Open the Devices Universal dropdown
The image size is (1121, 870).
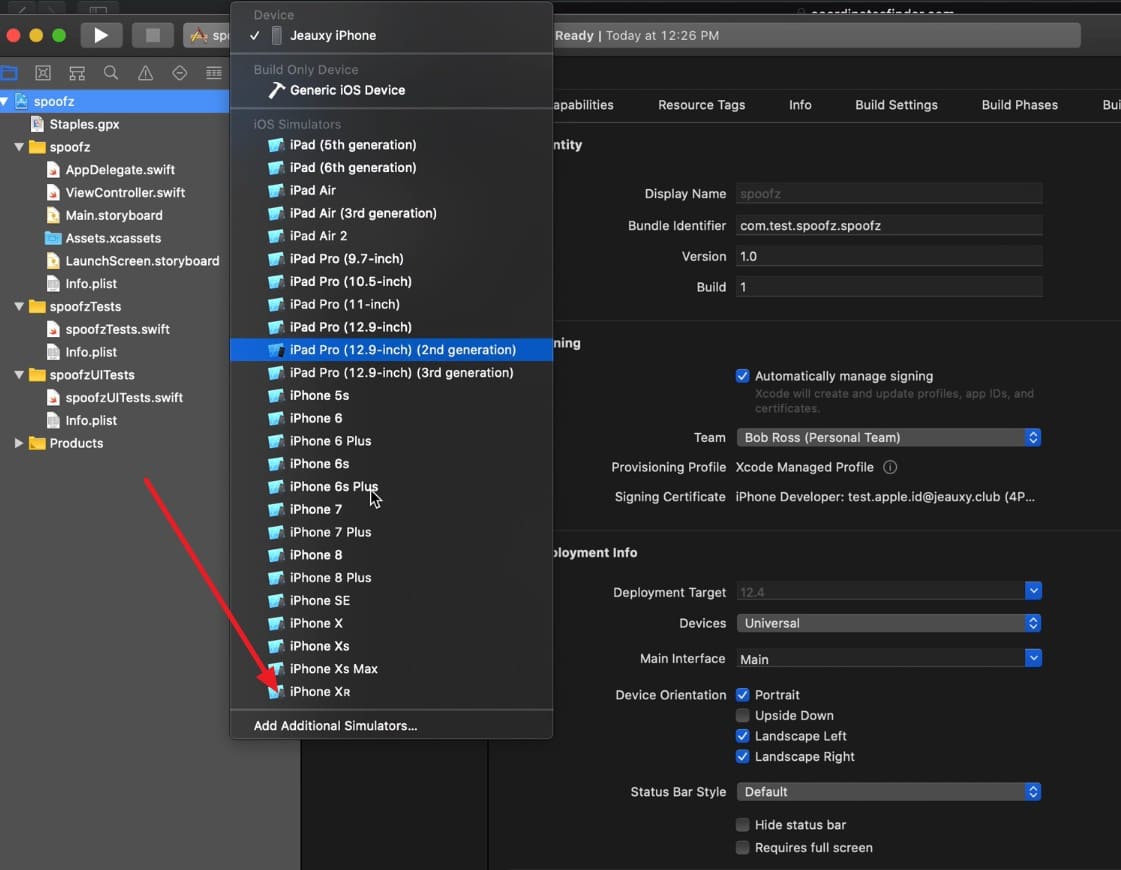(889, 623)
